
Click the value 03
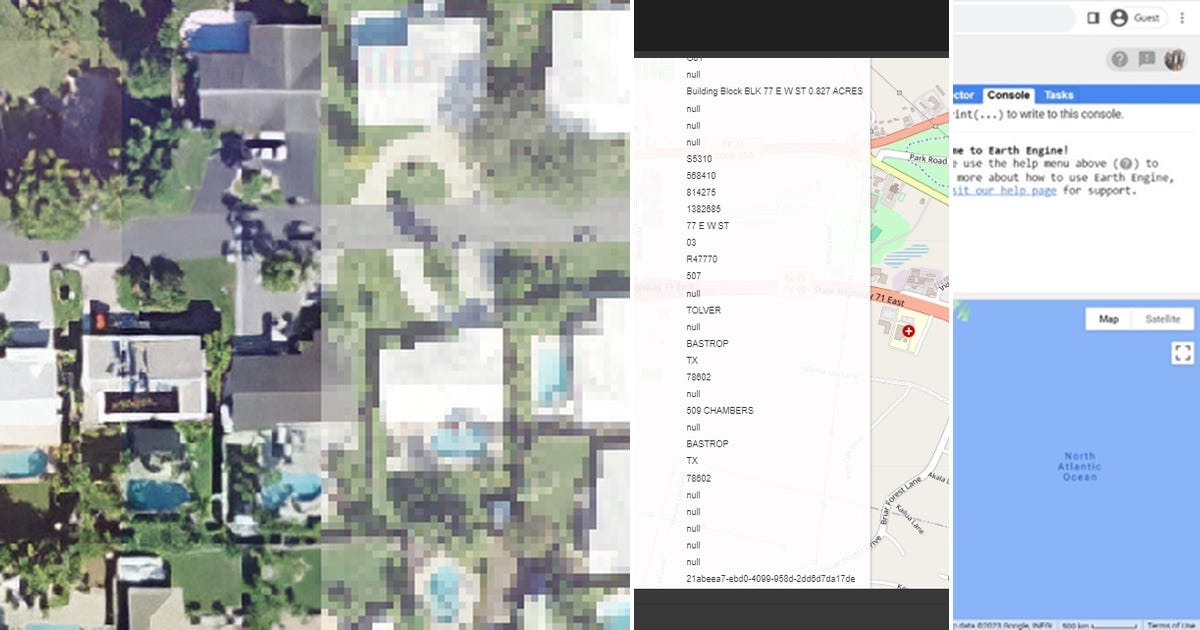tap(692, 242)
